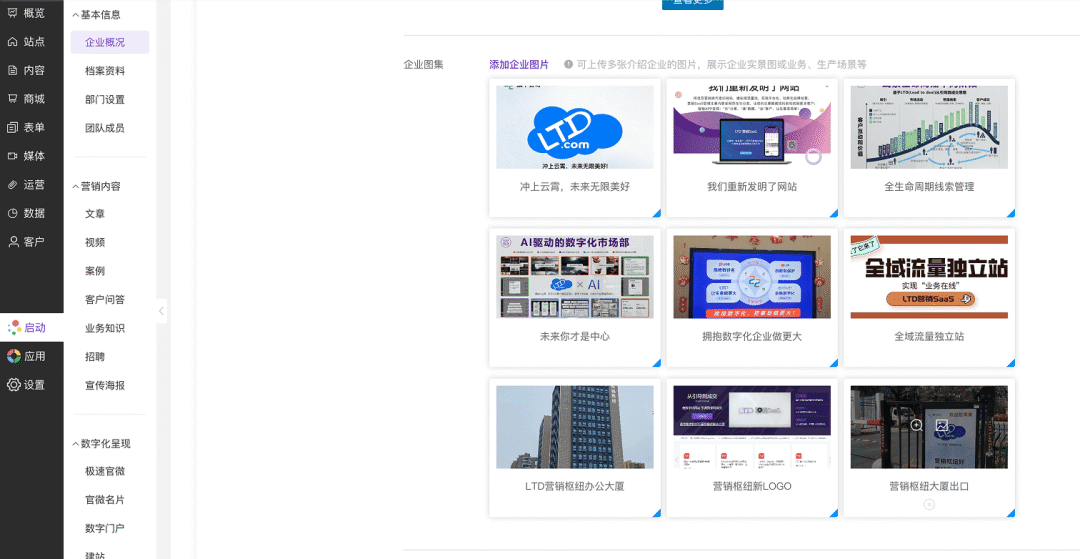
Task: Click the 站点 home icon
Action: point(12,41)
